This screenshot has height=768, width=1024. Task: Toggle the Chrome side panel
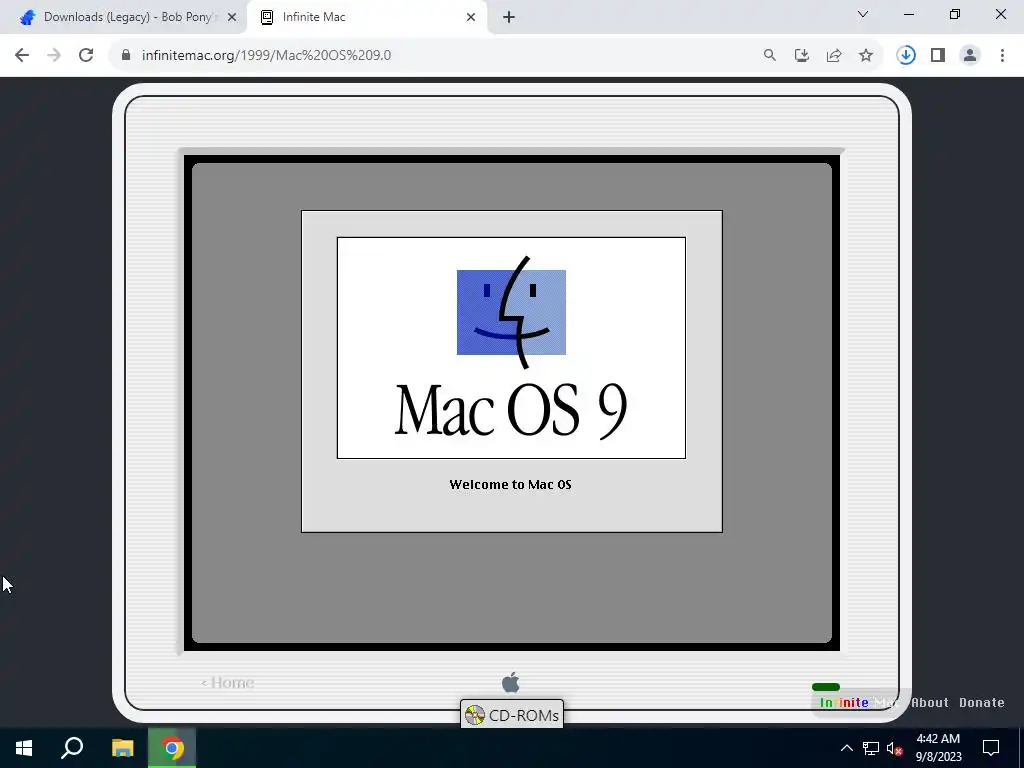tap(938, 55)
